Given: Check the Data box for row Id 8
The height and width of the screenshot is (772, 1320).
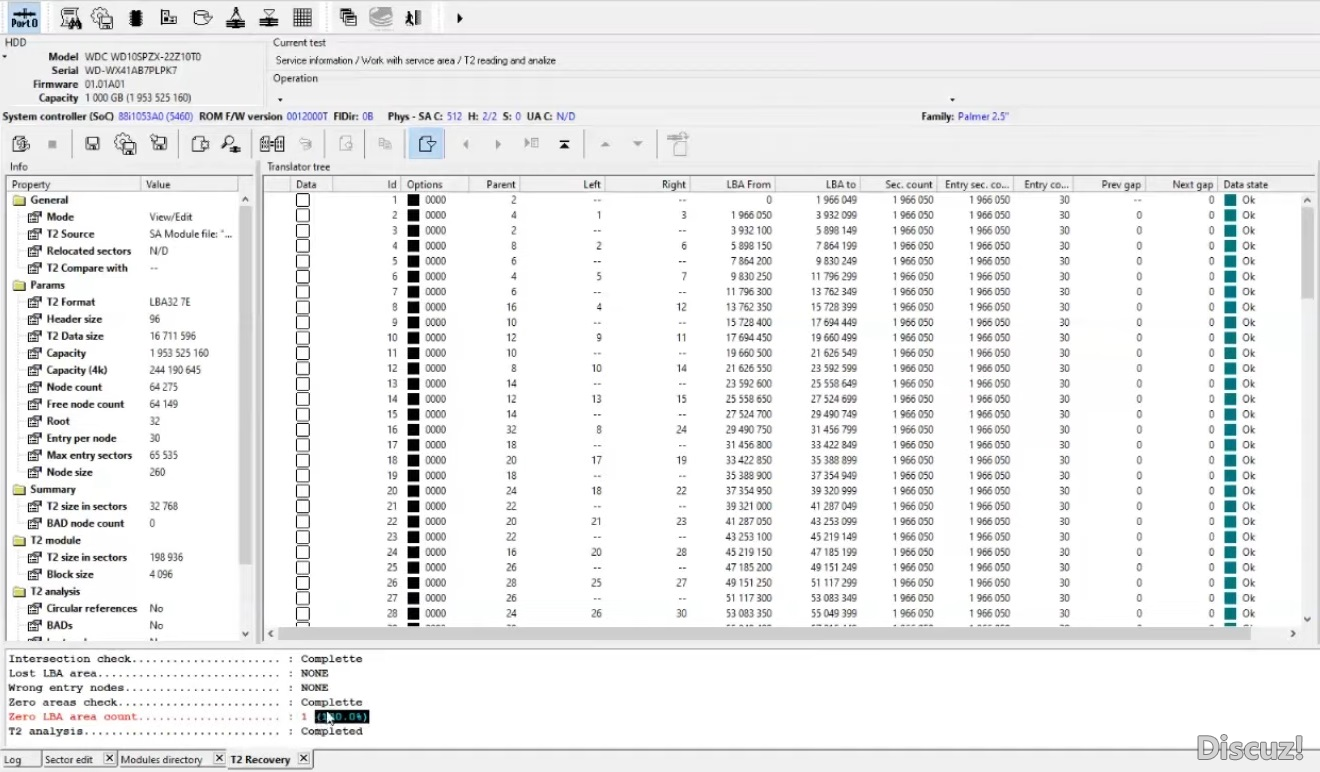Looking at the screenshot, I should tap(303, 307).
